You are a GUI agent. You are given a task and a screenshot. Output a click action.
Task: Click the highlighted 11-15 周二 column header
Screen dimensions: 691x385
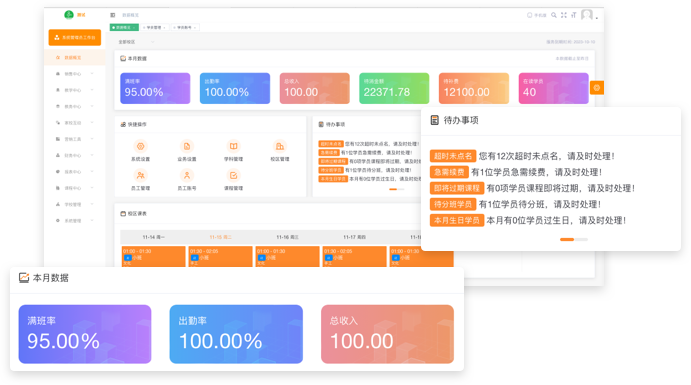(x=220, y=237)
